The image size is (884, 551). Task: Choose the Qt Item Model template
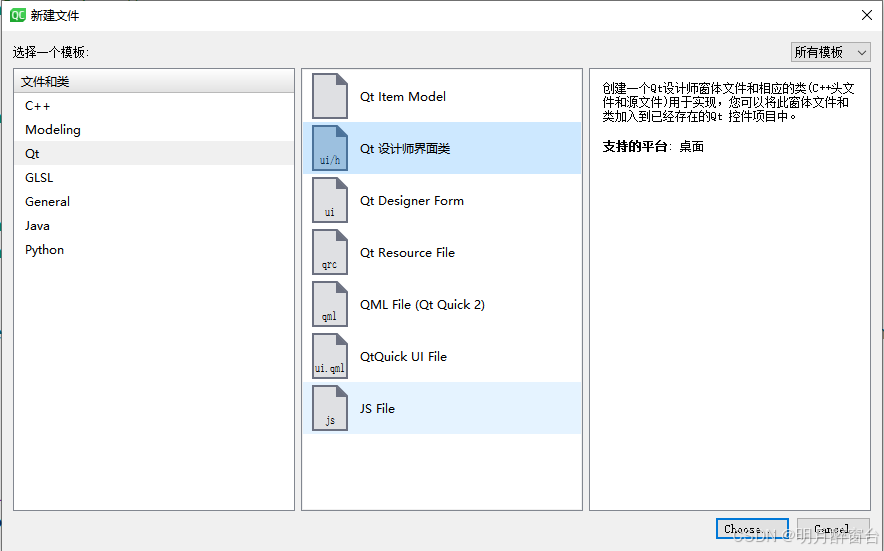442,96
